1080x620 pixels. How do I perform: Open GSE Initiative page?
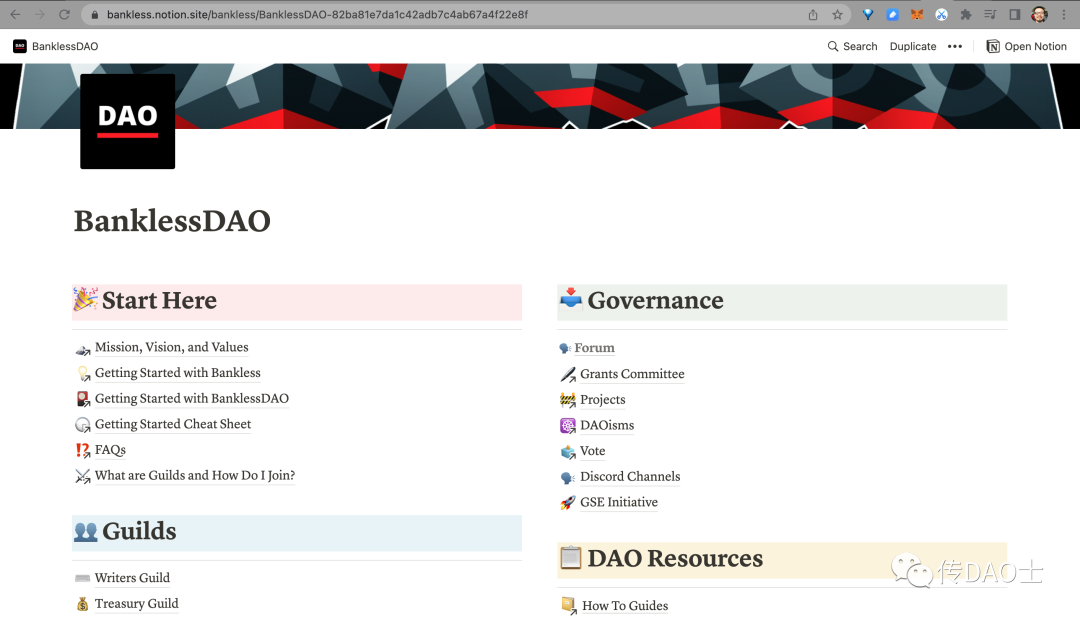[x=619, y=502]
